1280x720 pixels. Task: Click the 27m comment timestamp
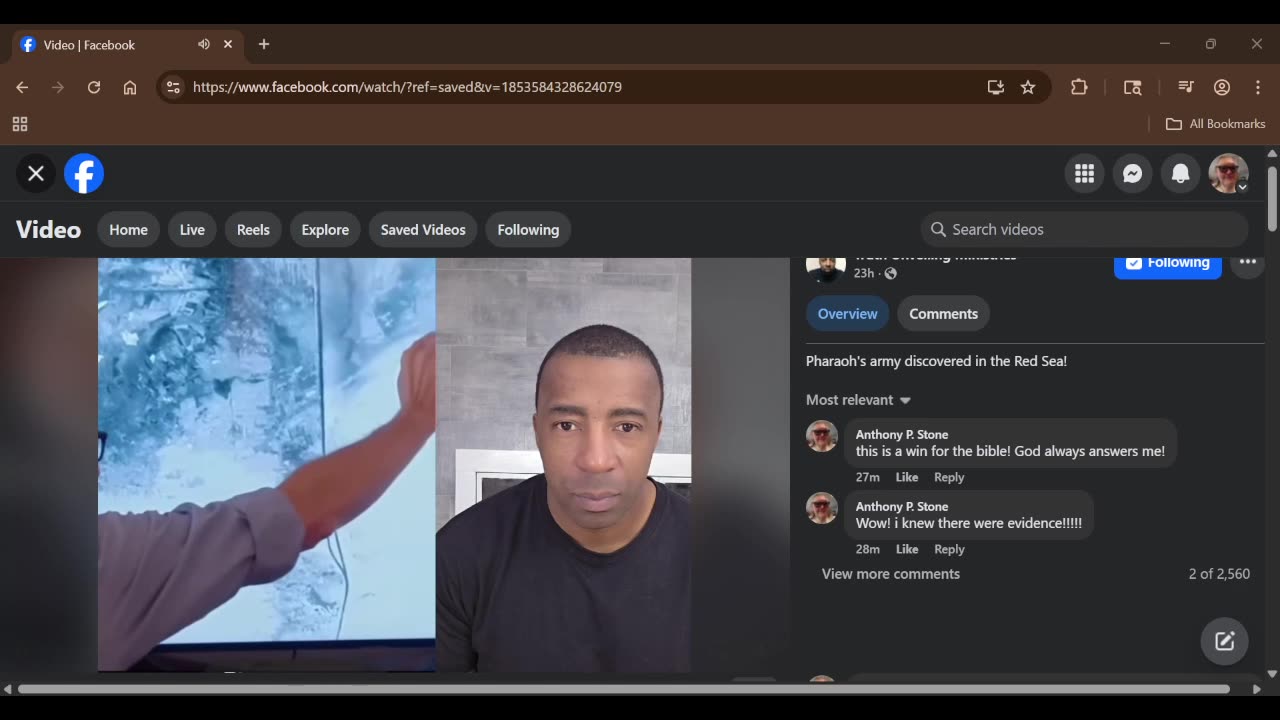click(868, 477)
